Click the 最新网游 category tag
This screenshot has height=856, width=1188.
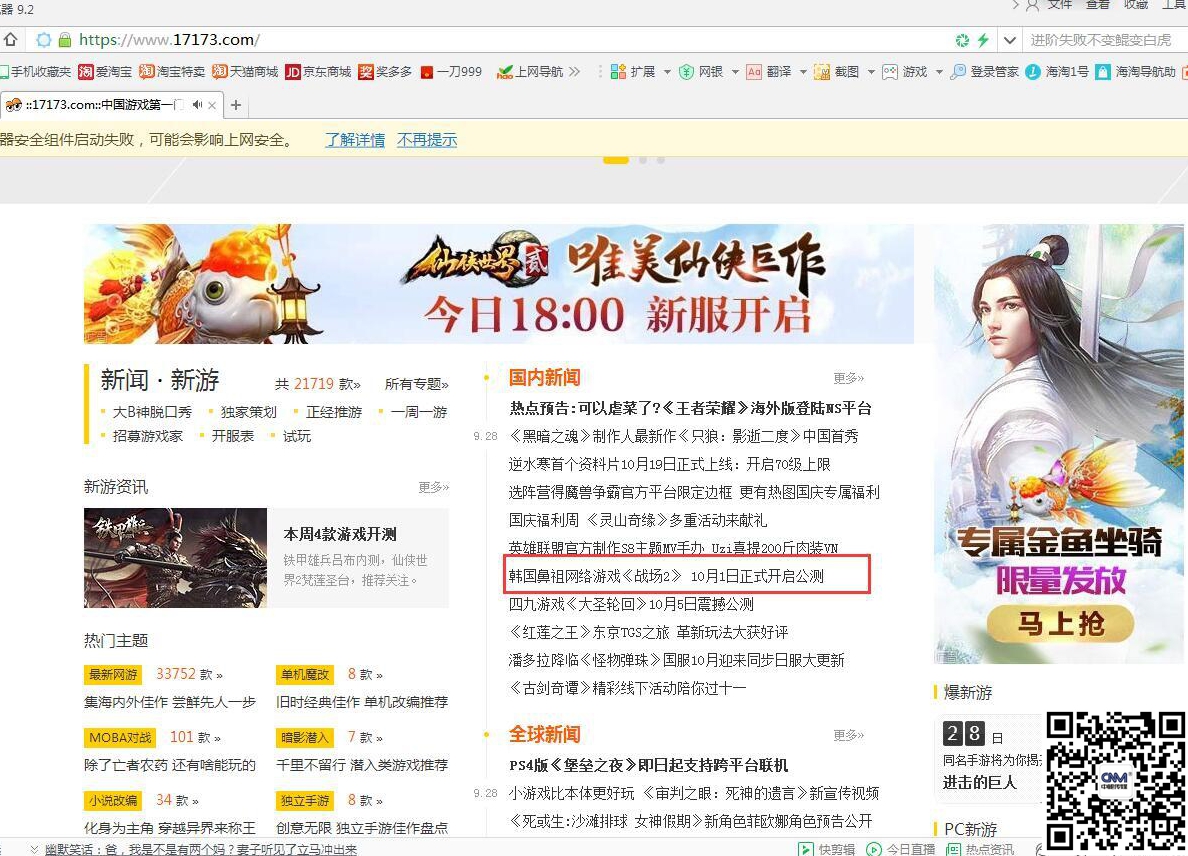[x=113, y=674]
